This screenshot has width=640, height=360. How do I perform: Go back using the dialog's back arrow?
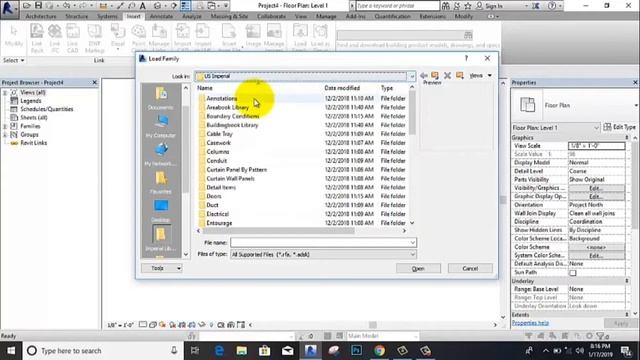(x=424, y=76)
